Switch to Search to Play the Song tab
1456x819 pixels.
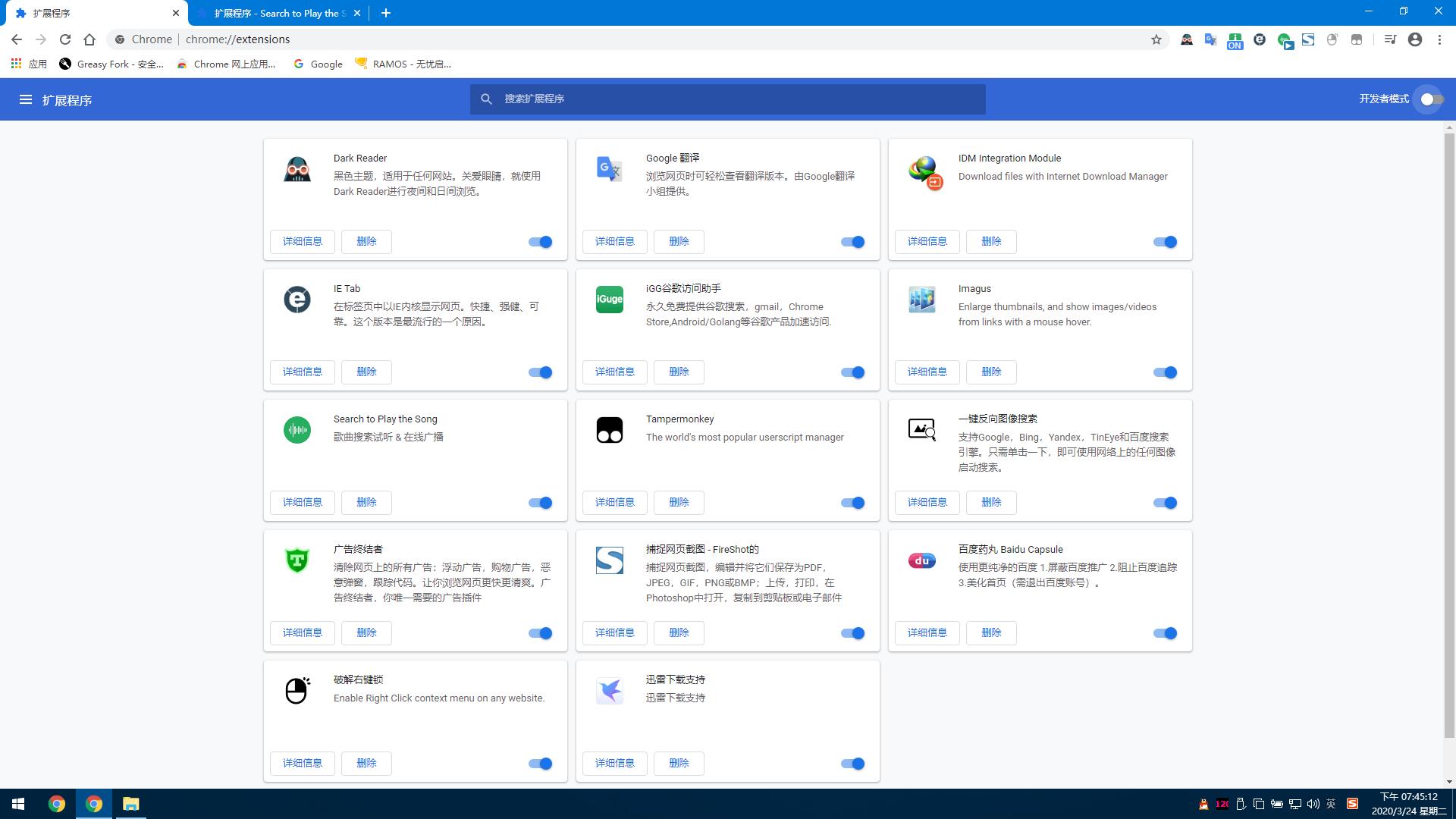tap(278, 13)
